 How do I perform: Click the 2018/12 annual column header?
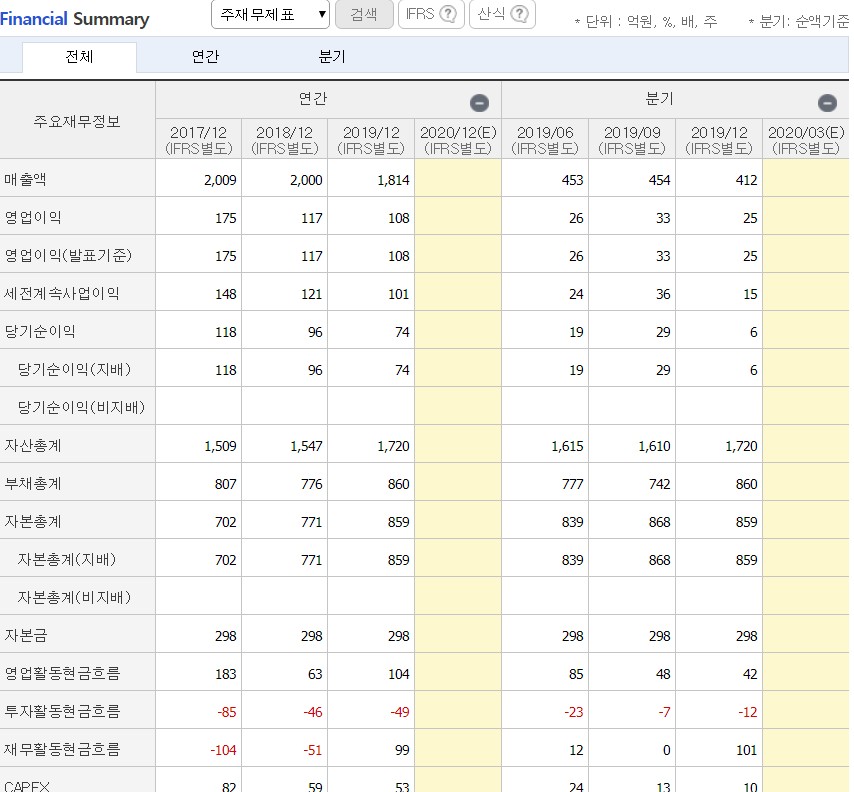[x=284, y=140]
